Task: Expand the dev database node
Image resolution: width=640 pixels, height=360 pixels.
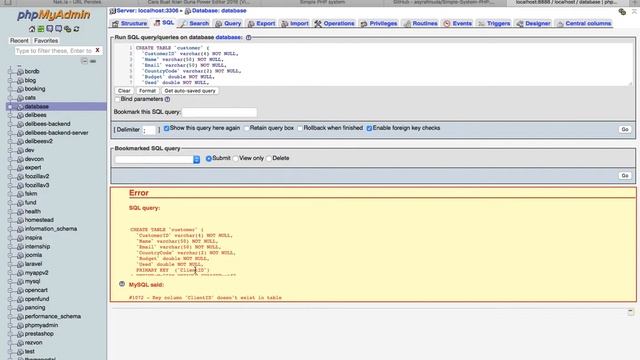Action: [x=10, y=151]
